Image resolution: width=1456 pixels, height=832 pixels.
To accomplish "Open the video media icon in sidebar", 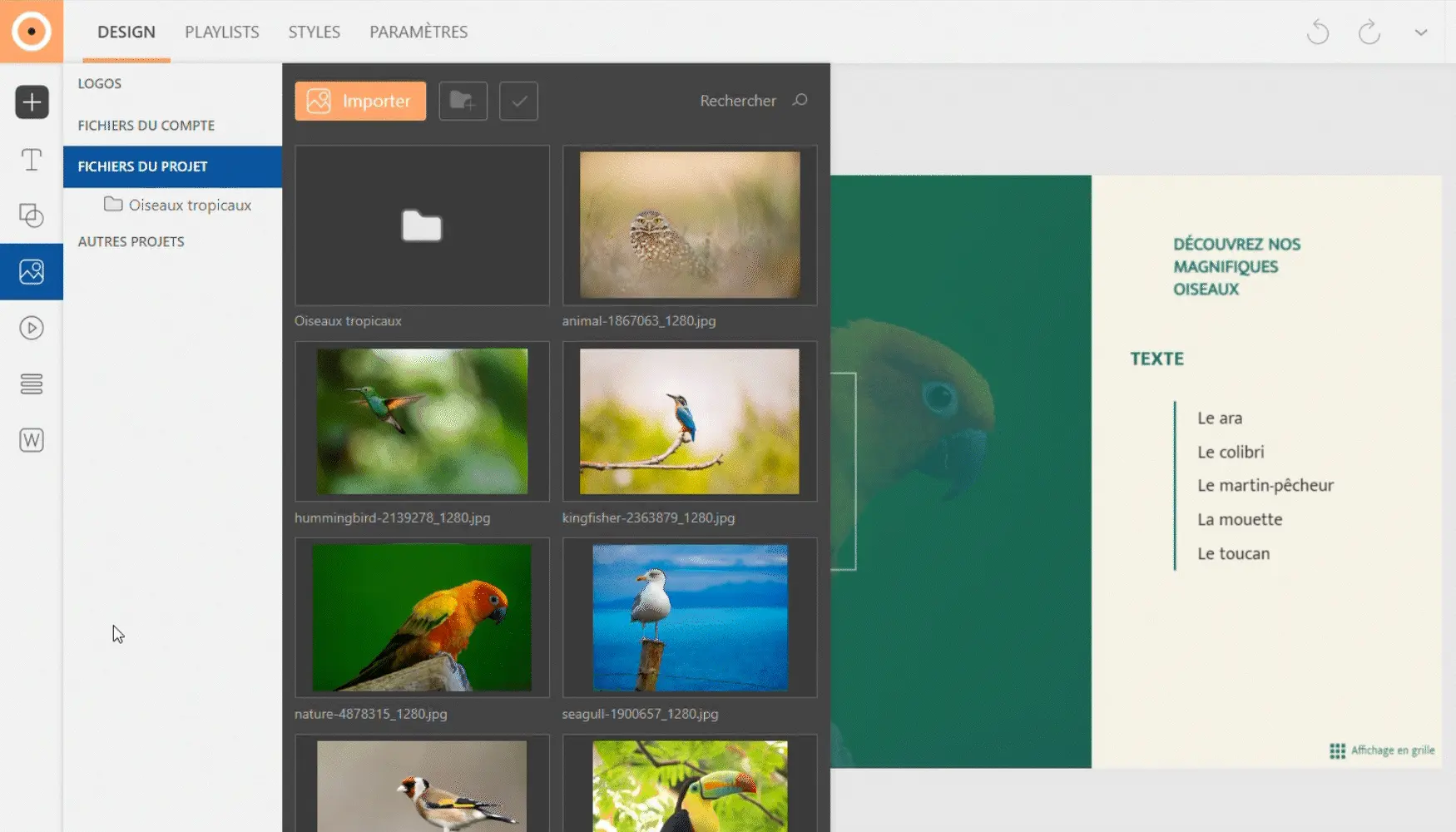I will coord(32,328).
